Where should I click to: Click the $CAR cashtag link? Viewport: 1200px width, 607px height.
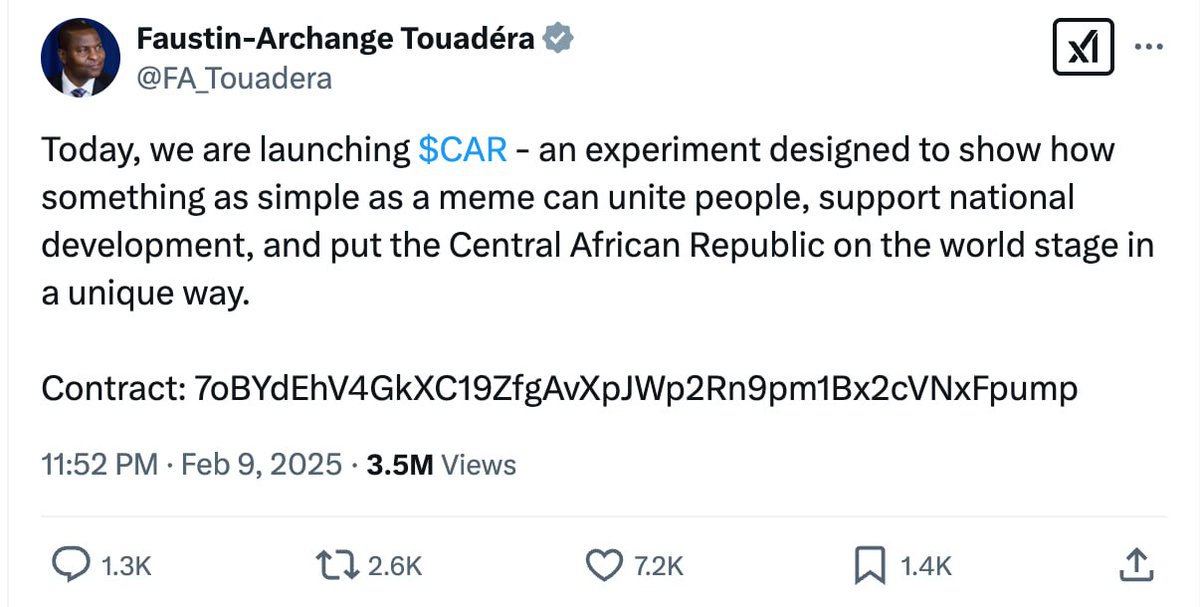click(462, 150)
